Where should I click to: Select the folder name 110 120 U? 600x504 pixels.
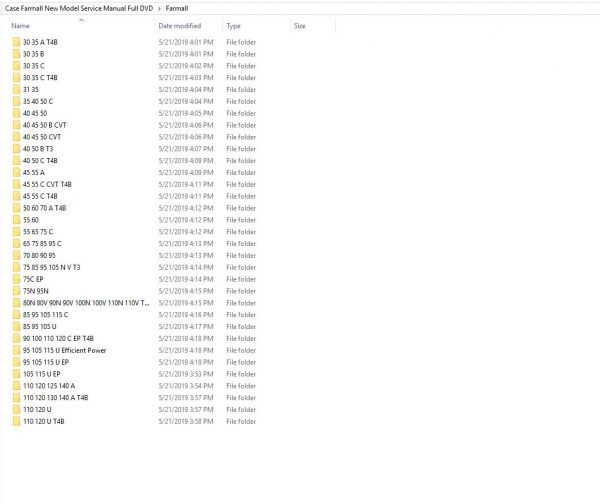pyautogui.click(x=37, y=410)
